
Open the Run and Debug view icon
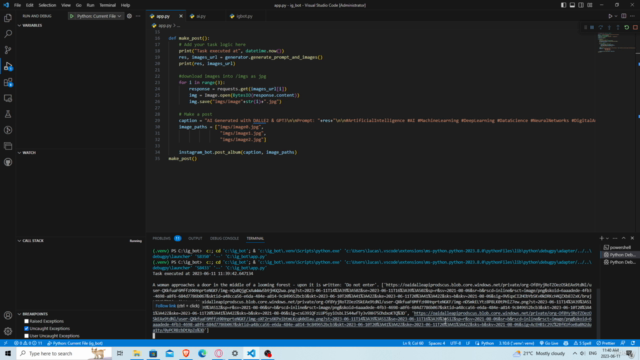pyautogui.click(x=8, y=66)
